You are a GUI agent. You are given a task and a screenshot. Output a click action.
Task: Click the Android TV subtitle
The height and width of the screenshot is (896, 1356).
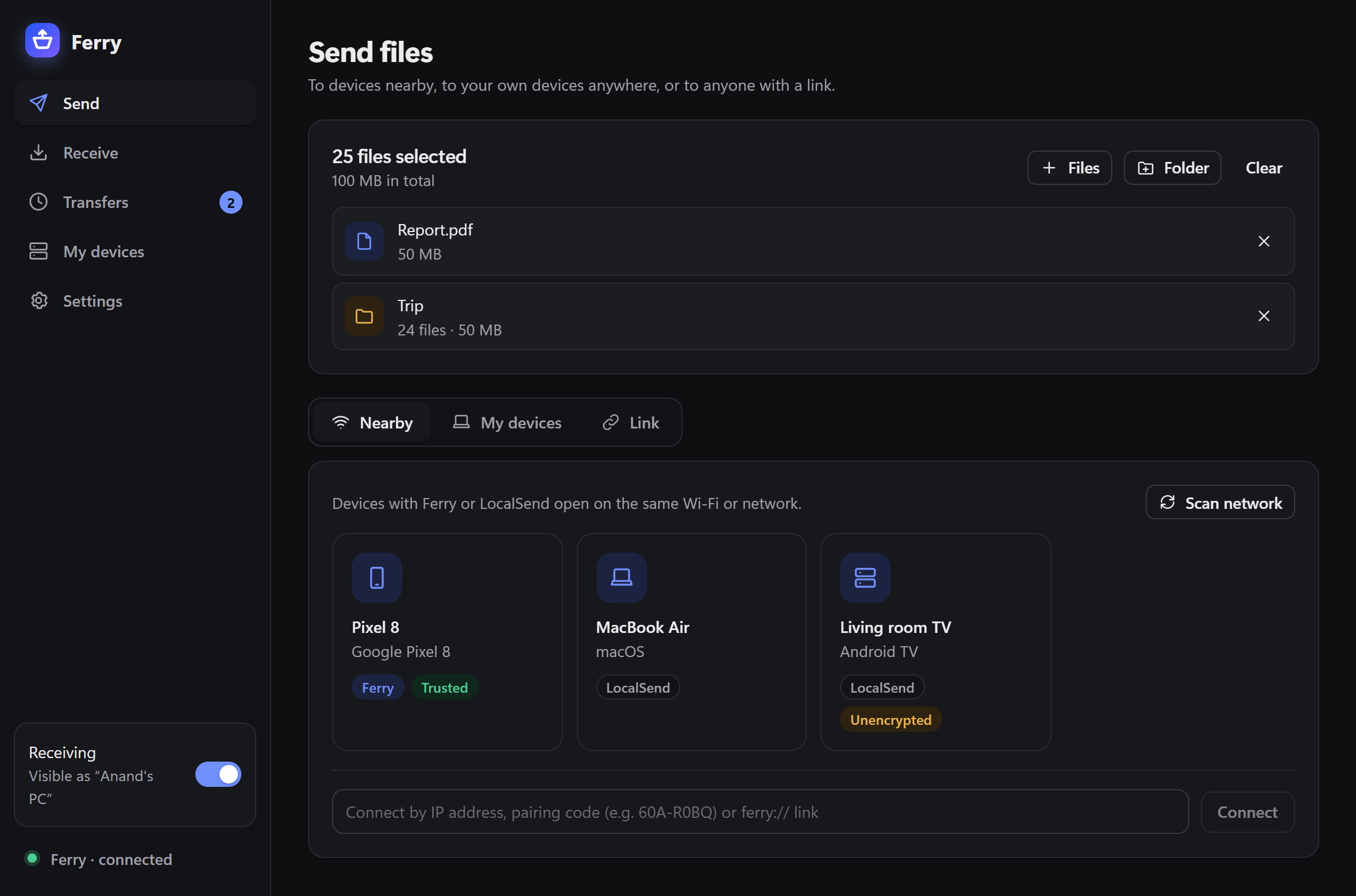click(x=879, y=652)
